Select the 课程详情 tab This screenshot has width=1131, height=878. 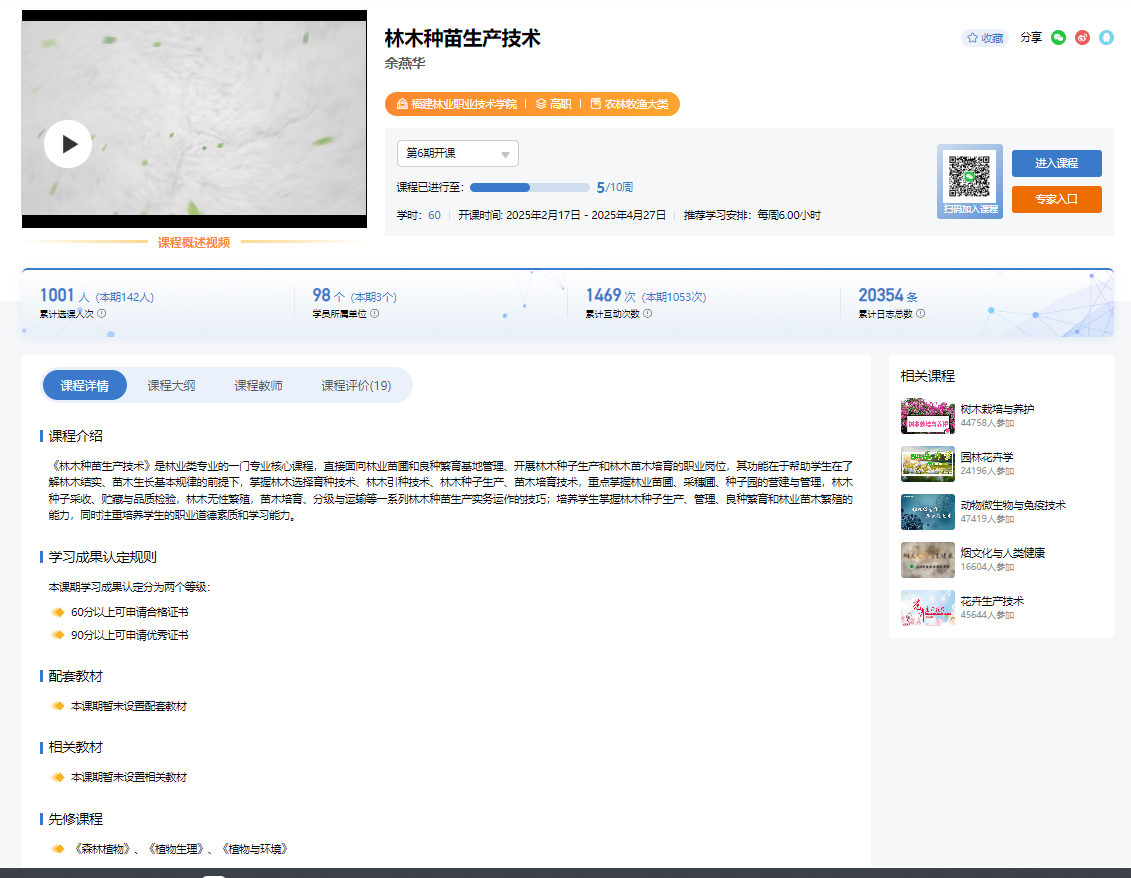coord(84,385)
